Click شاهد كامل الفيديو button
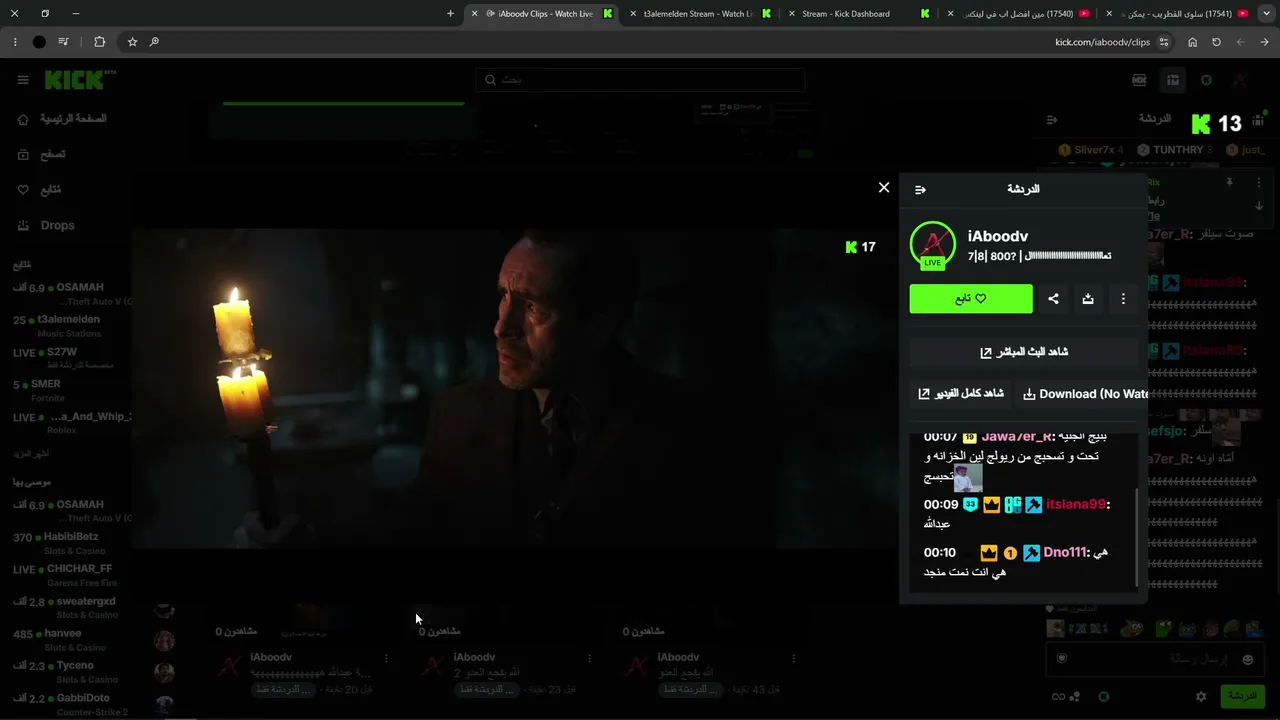Screen dimensions: 1280x720 [x=961, y=394]
